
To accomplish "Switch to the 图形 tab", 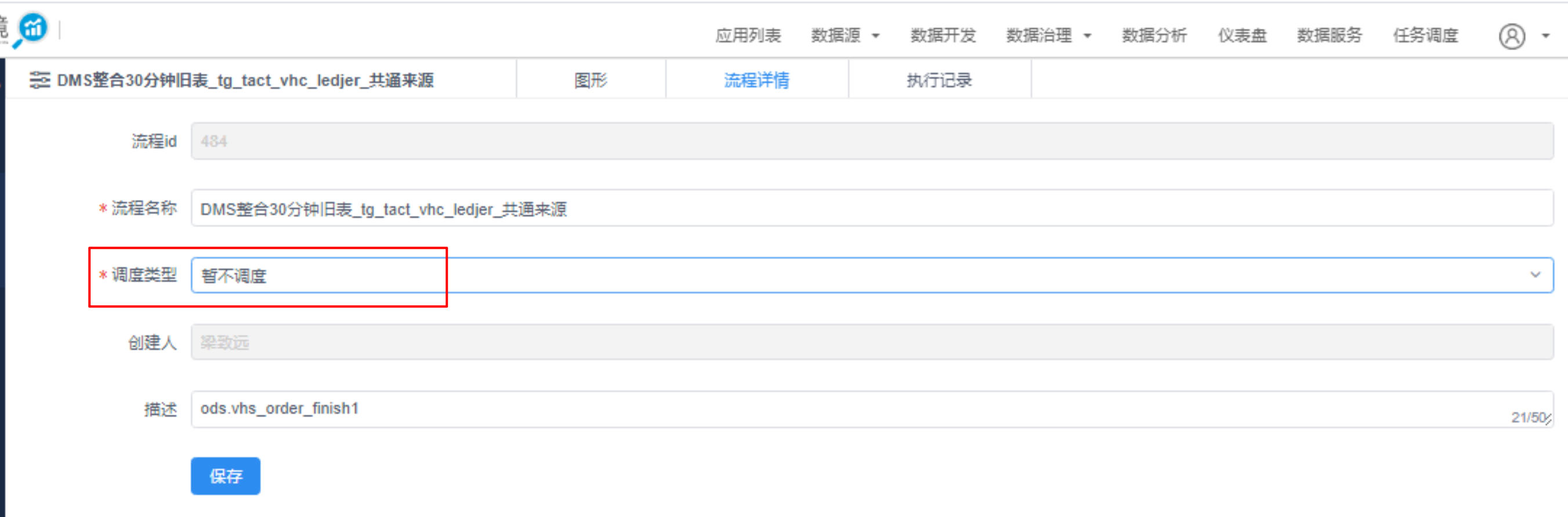I will 591,79.
